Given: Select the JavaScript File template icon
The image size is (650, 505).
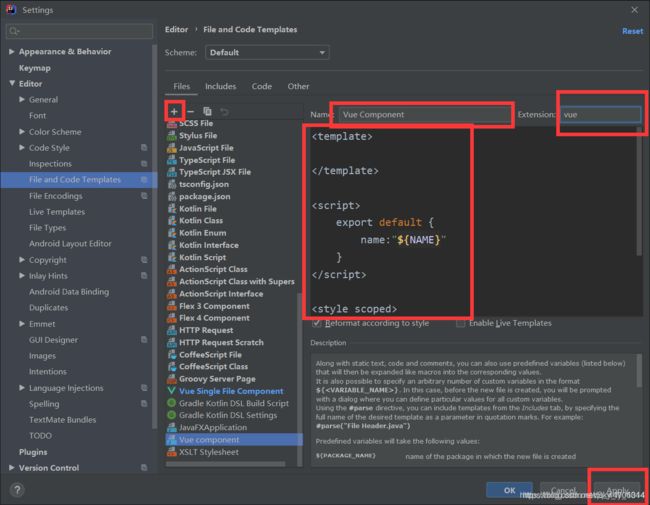Looking at the screenshot, I should (172, 148).
